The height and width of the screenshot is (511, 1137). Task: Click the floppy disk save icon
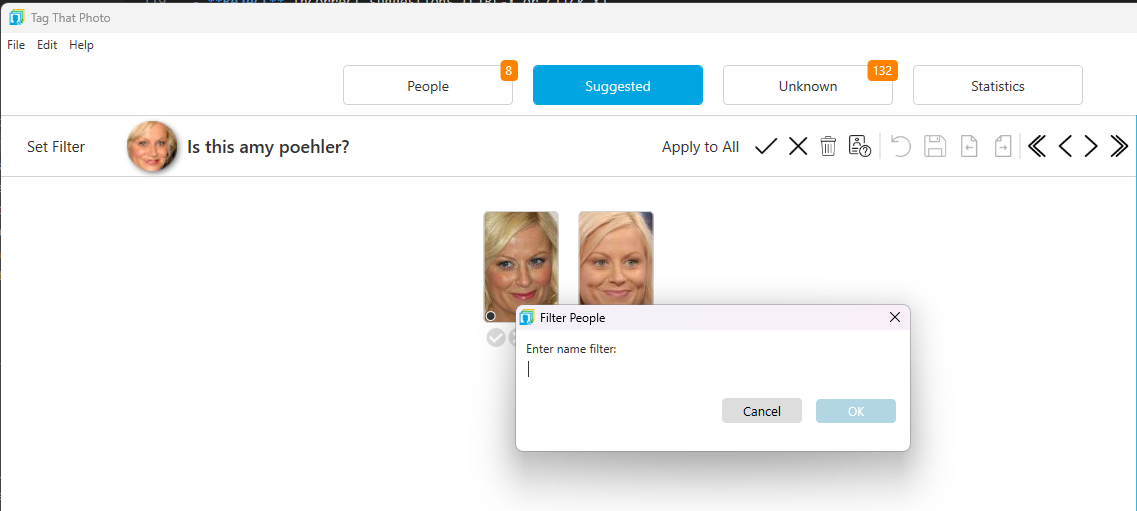pyautogui.click(x=935, y=146)
